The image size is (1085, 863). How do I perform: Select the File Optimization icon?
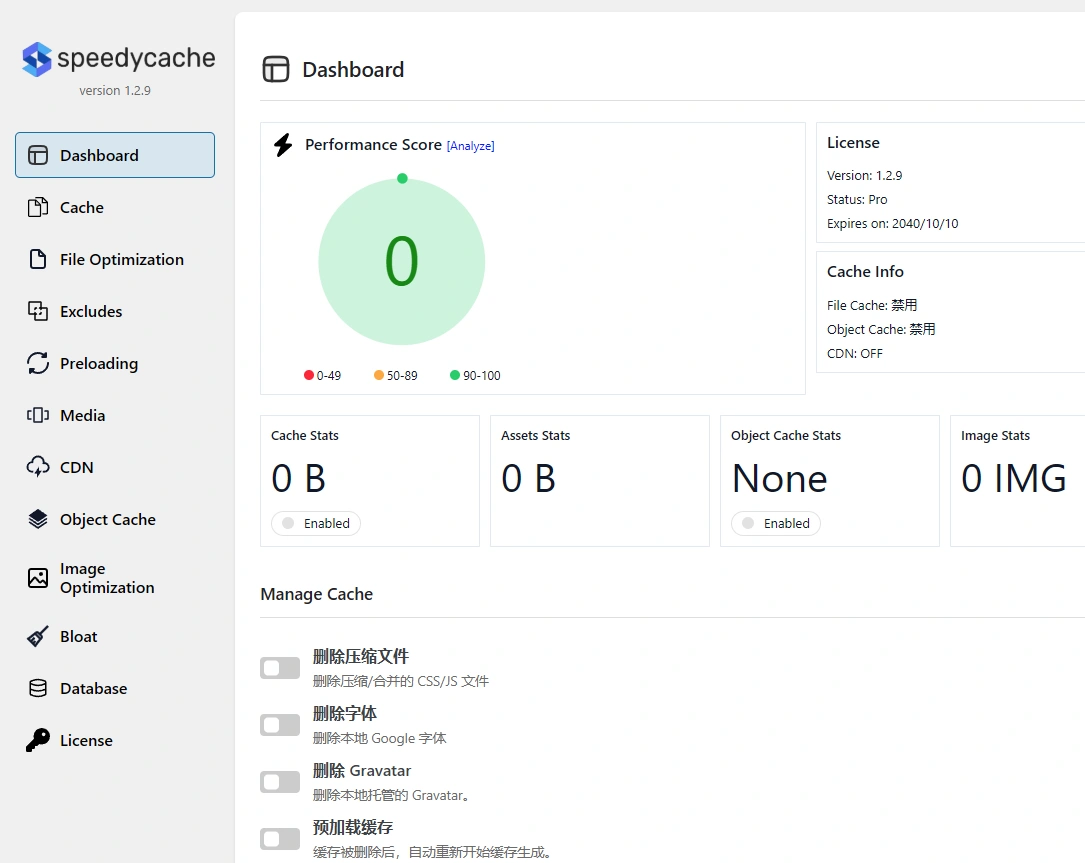coord(36,259)
